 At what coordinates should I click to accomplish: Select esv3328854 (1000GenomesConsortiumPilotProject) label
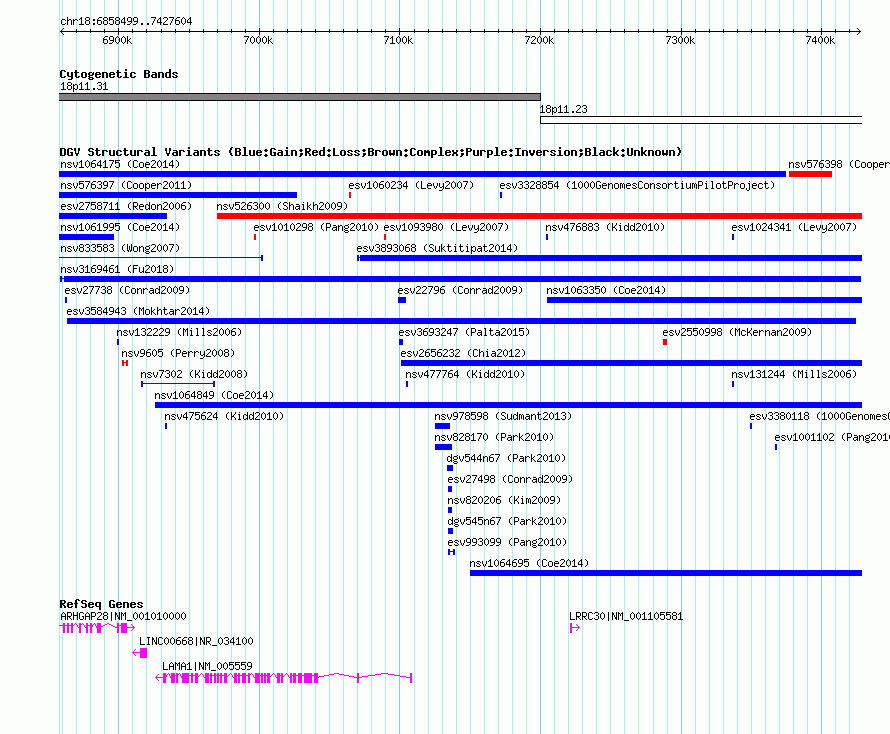(x=637, y=185)
